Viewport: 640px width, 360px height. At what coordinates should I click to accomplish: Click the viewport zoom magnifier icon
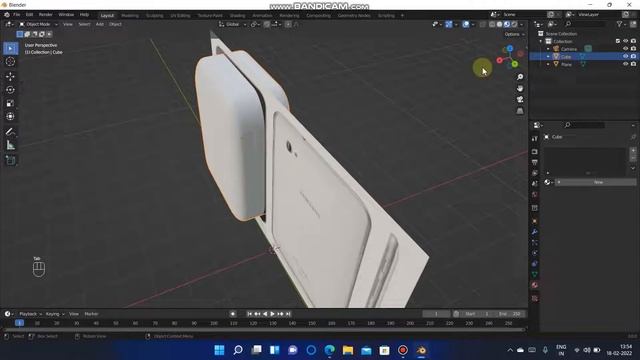pos(520,77)
